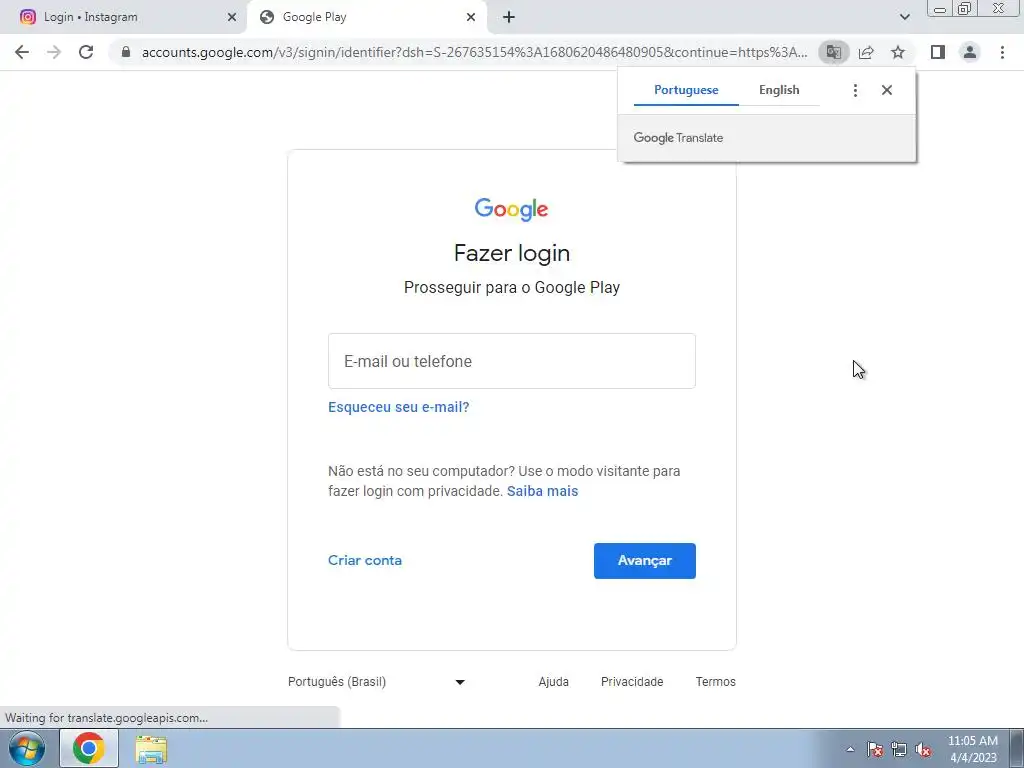Switch to the Login Instagram tab
This screenshot has width=1024, height=768.
click(x=124, y=18)
